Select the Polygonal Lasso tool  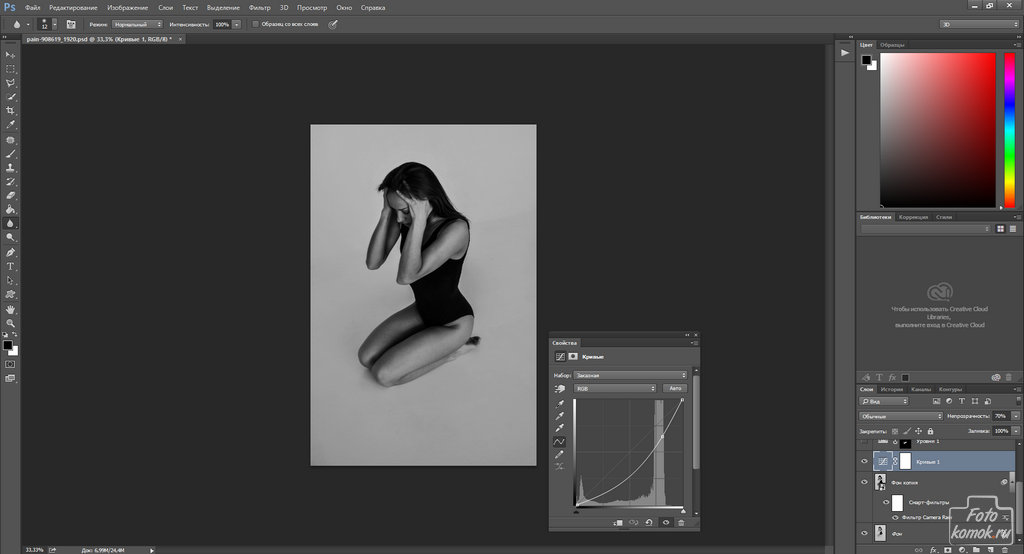pos(10,83)
